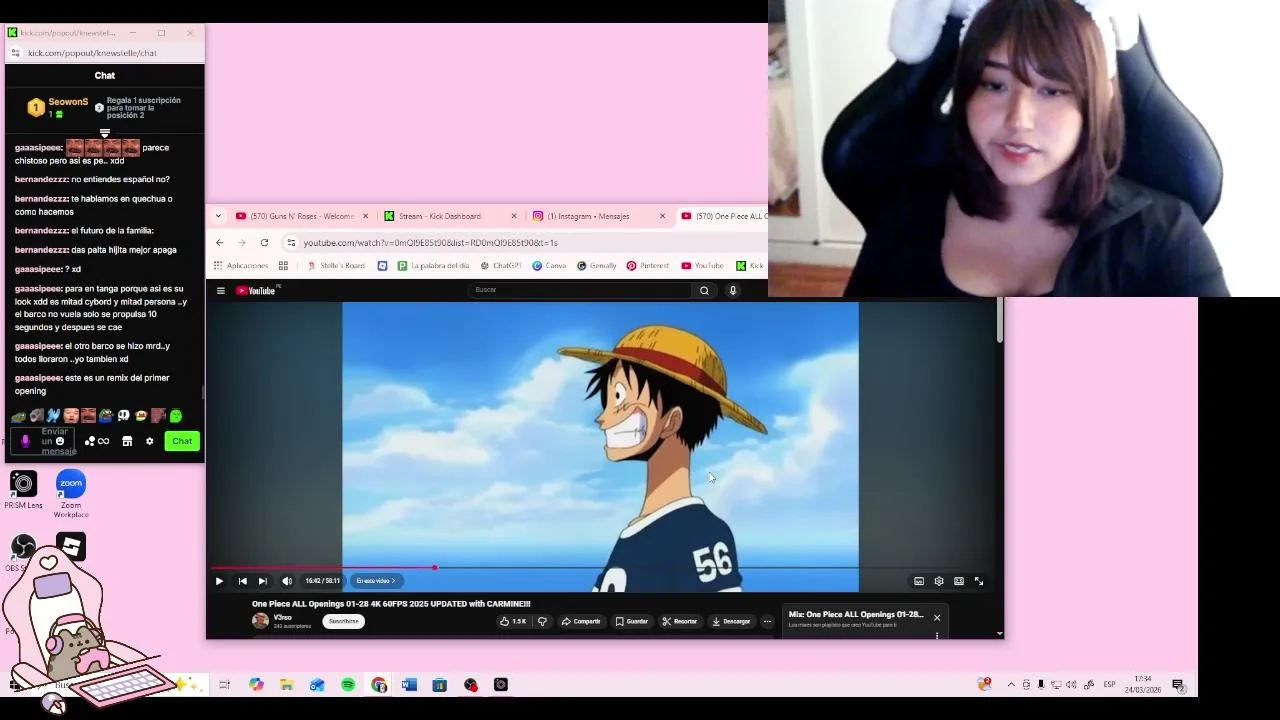Open Spotify from the taskbar
Viewport: 1280px width, 720px height.
(348, 685)
